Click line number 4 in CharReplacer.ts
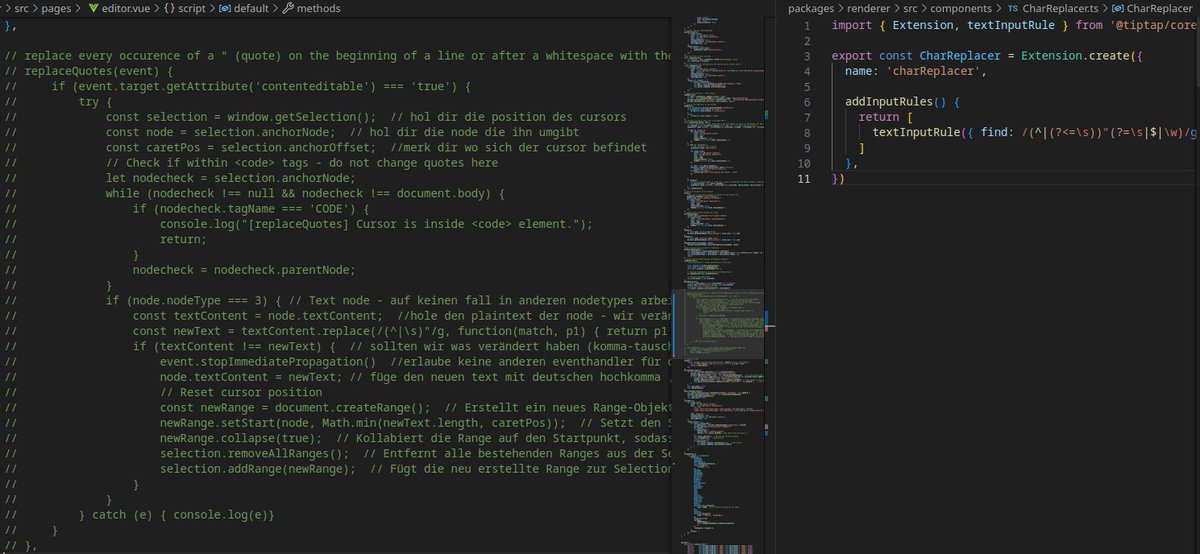The image size is (1200, 554). (808, 74)
